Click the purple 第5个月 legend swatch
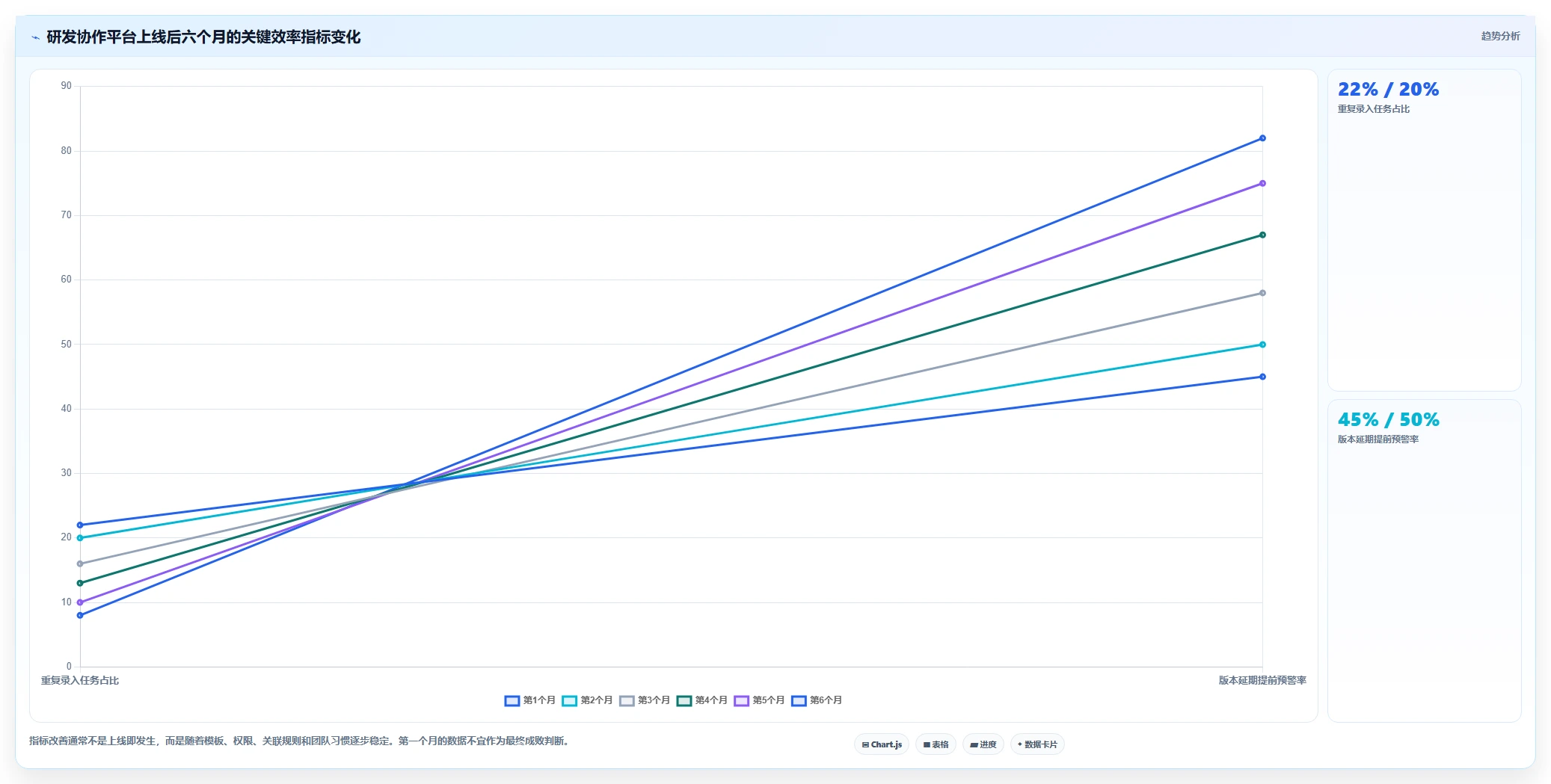This screenshot has width=1551, height=784. tap(741, 700)
